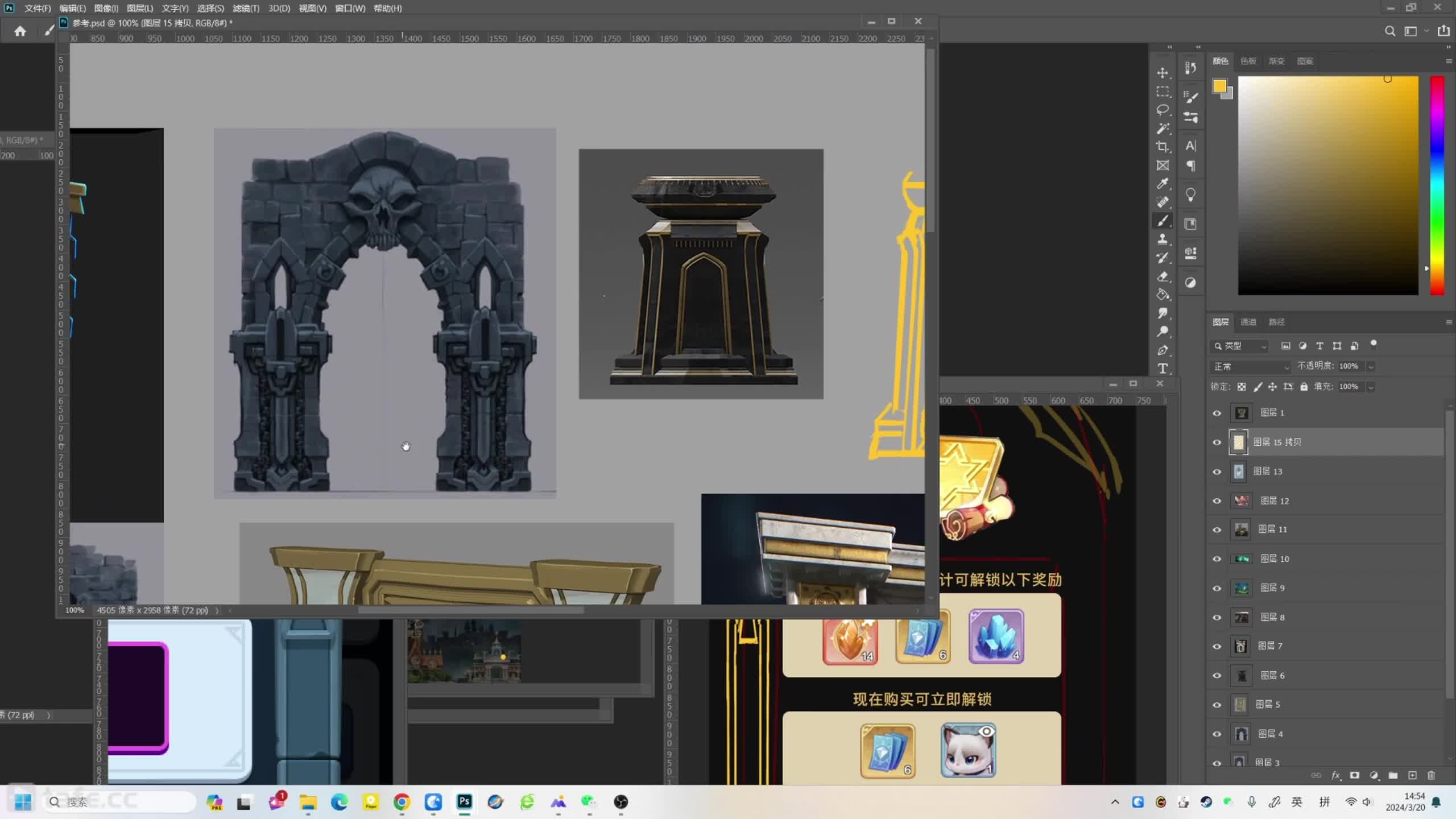The width and height of the screenshot is (1456, 819).
Task: Toggle visibility of 图层 11
Action: [1217, 530]
